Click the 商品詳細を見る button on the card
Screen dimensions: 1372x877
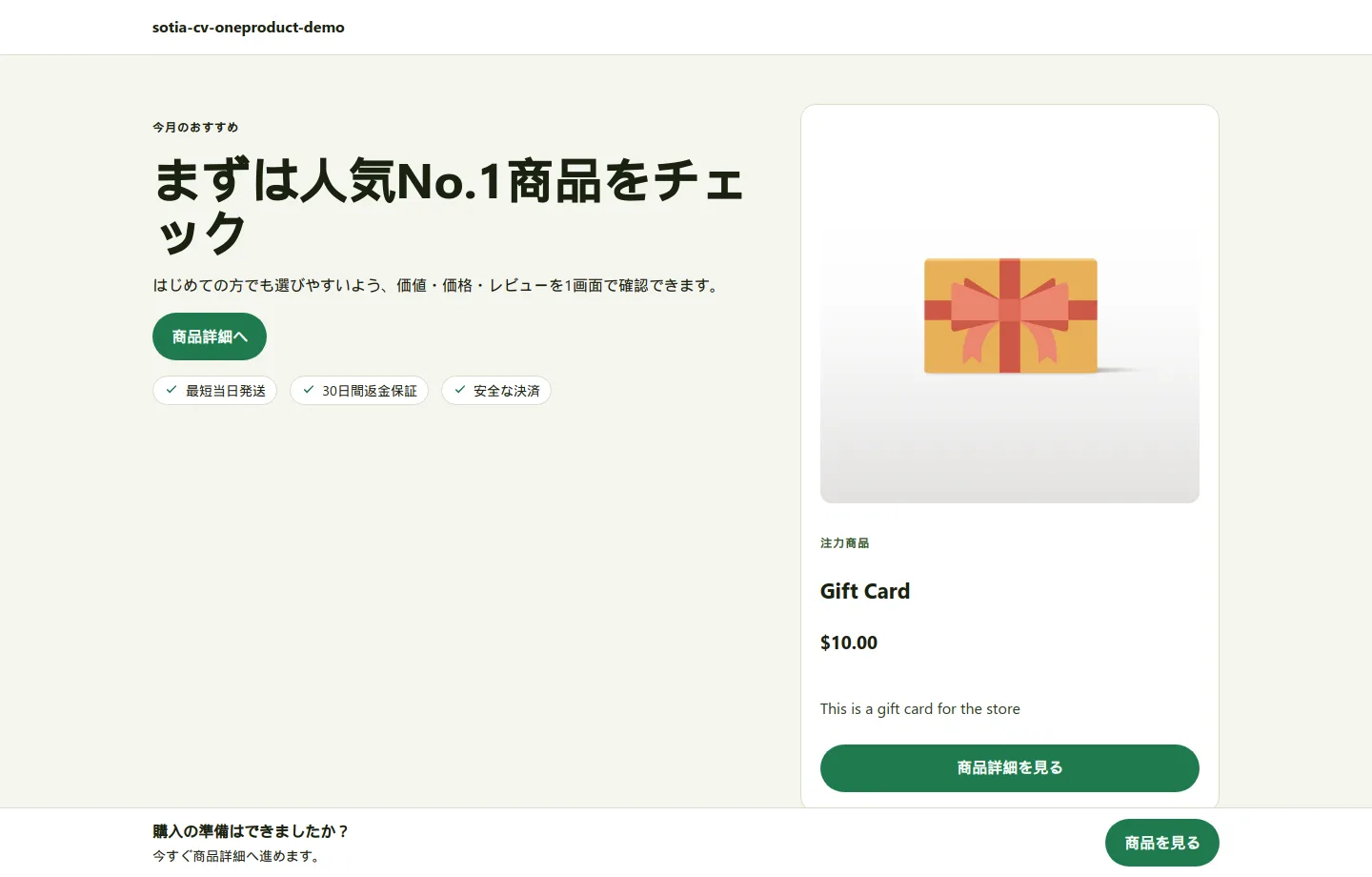pyautogui.click(x=1009, y=767)
